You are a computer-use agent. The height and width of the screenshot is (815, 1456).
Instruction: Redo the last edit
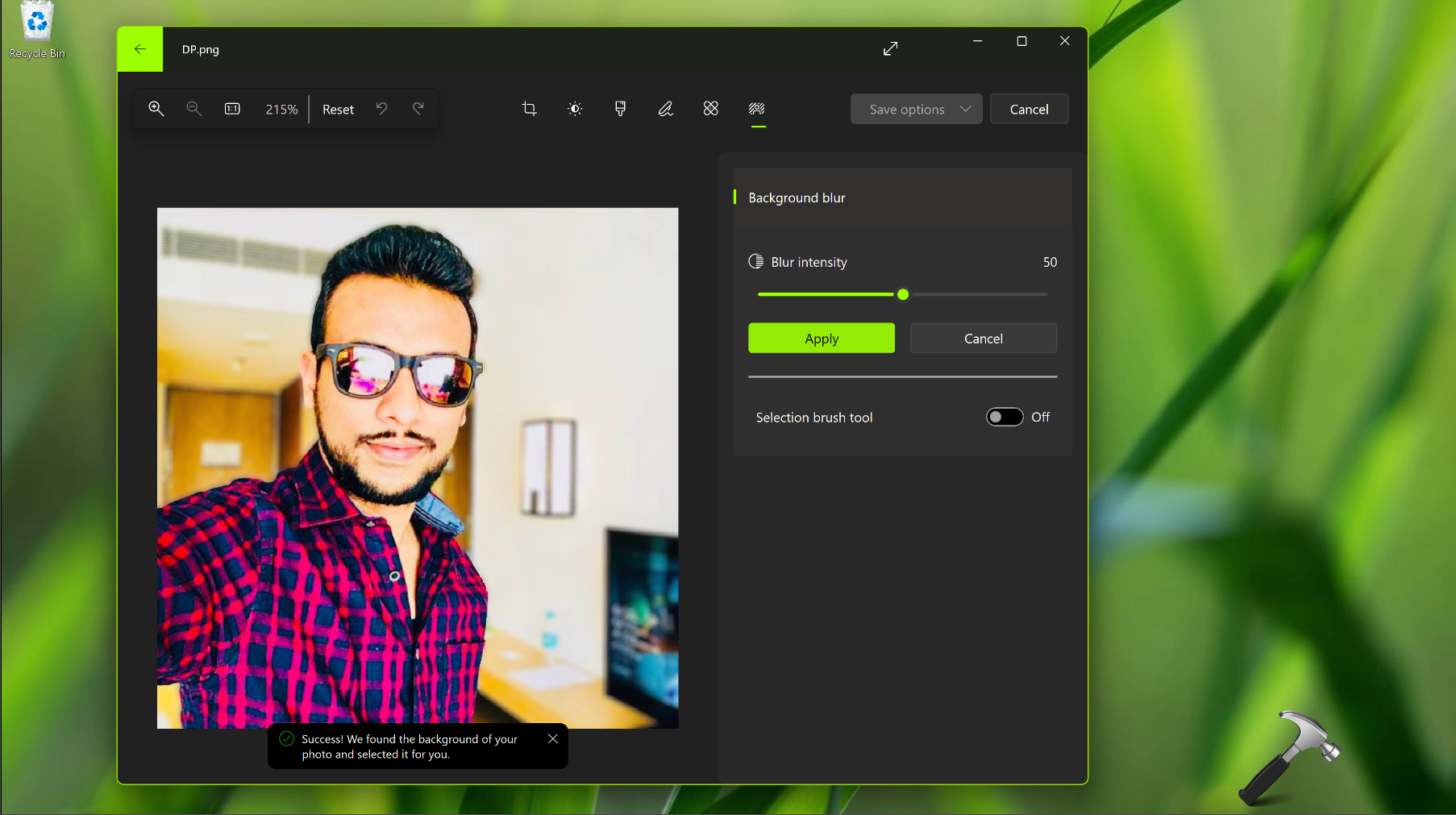click(x=418, y=108)
